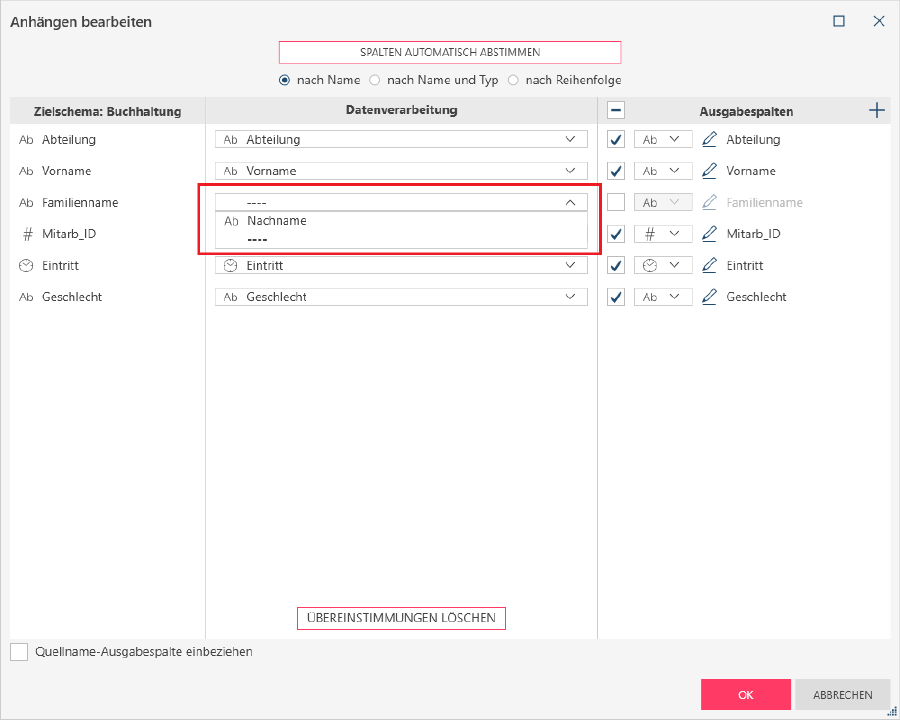This screenshot has width=900, height=720.
Task: Open the Geschlecht source column dropdown
Action: click(x=400, y=297)
